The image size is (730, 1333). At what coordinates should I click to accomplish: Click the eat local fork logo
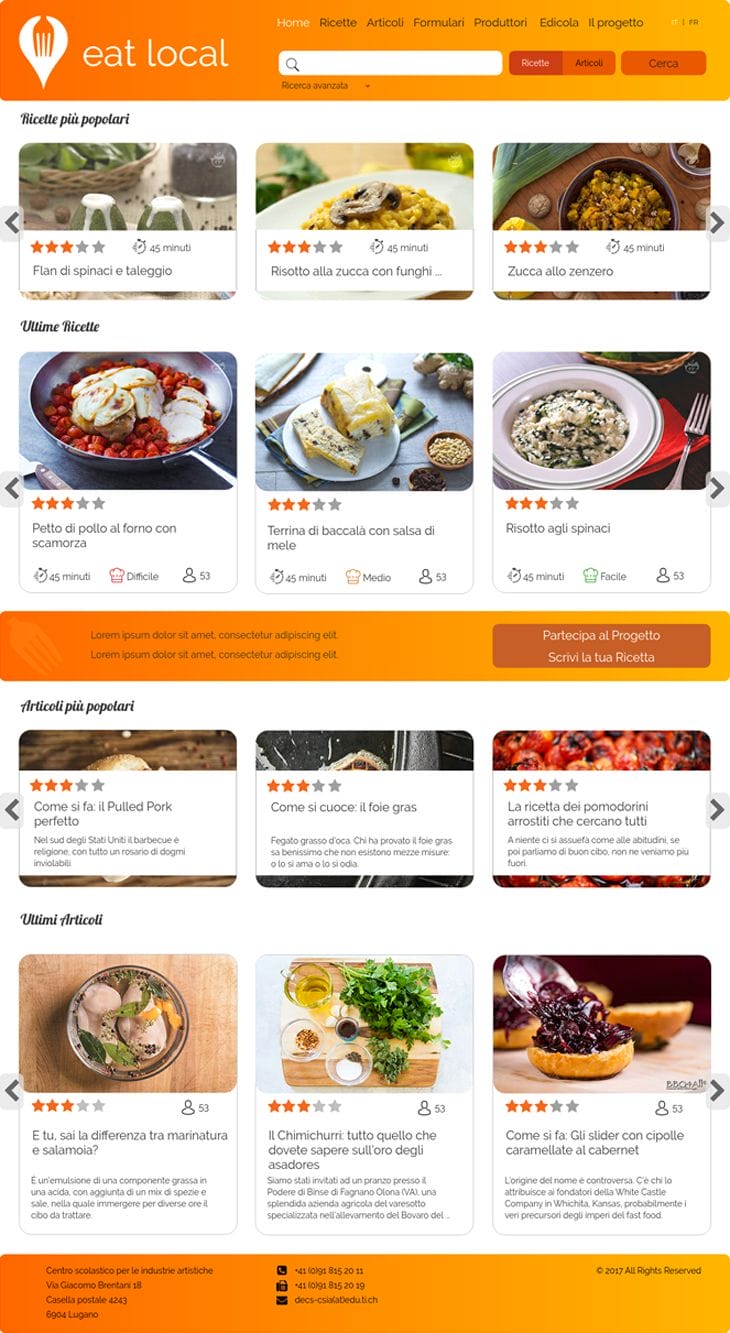(43, 52)
